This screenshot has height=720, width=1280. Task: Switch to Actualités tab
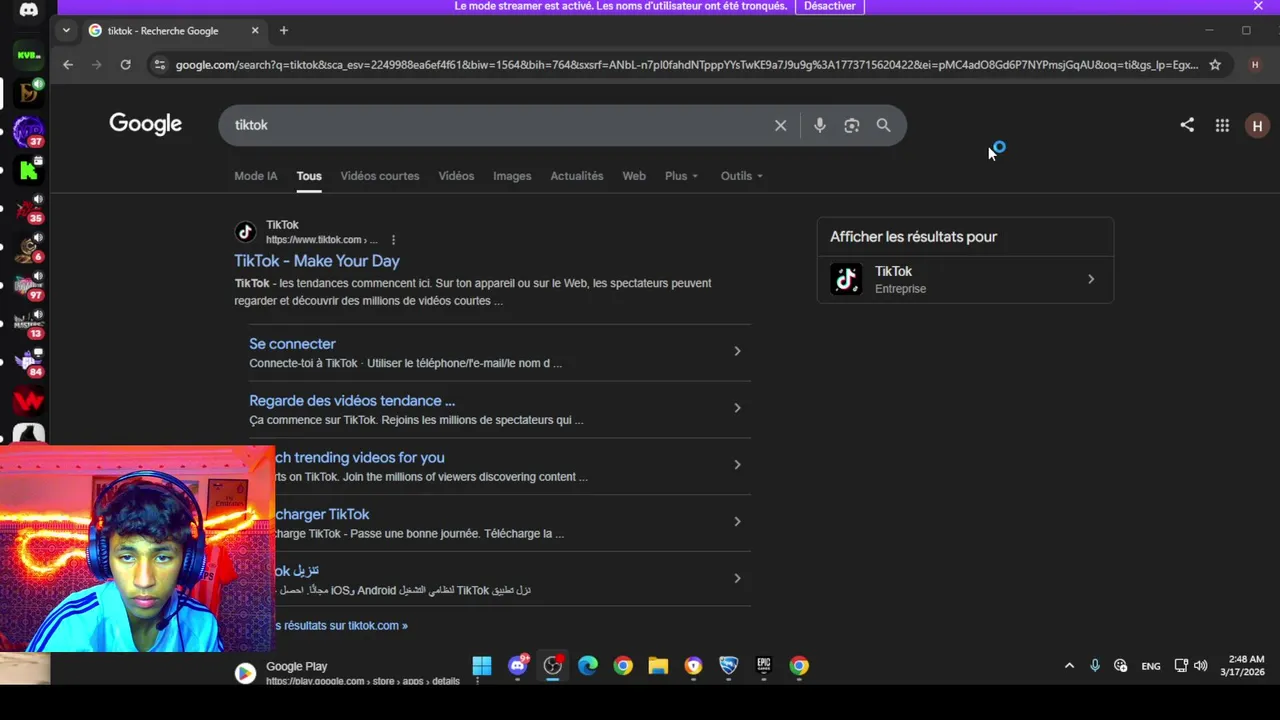point(577,176)
